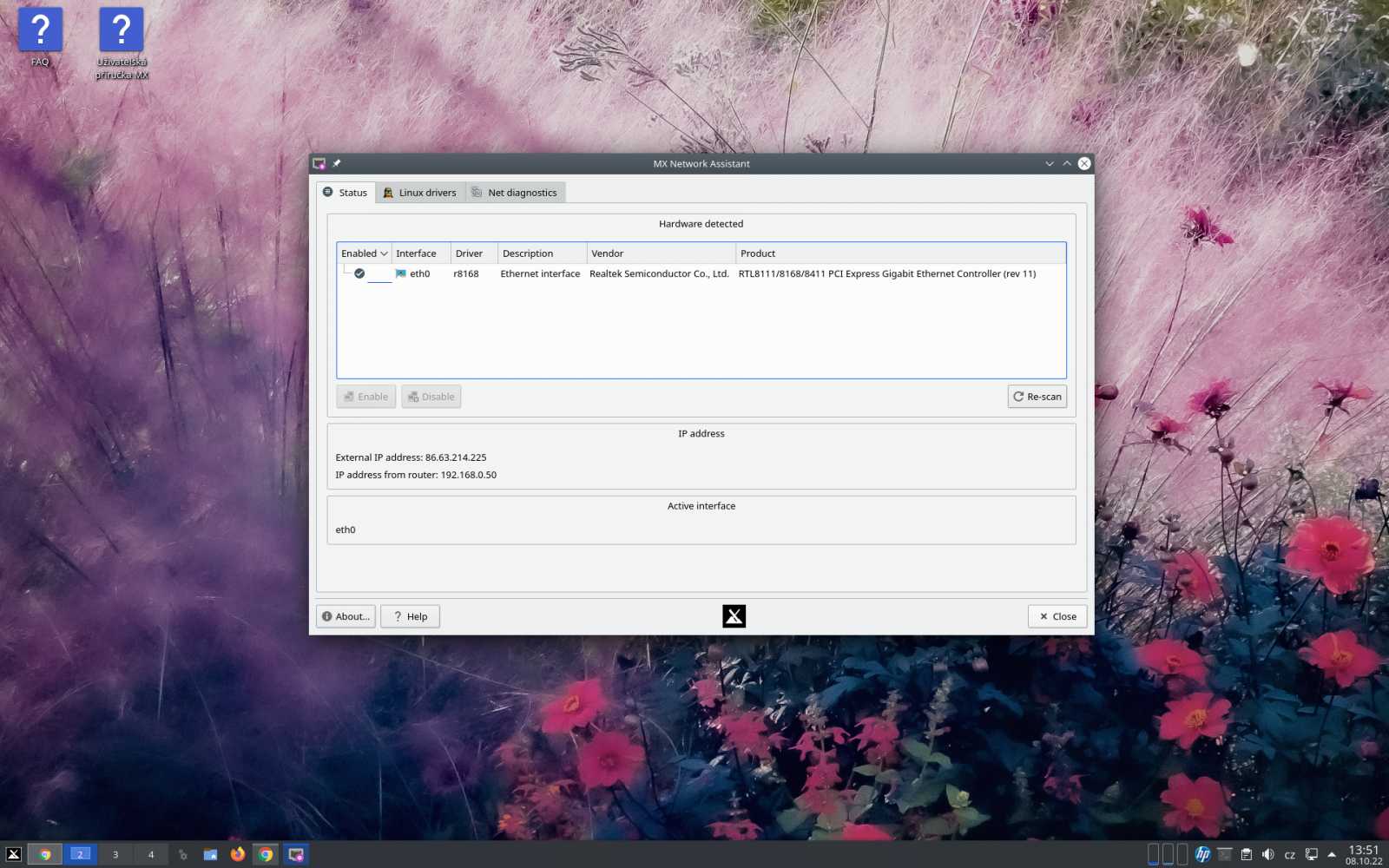
Task: Close the dialog via the Close button
Action: (1057, 616)
